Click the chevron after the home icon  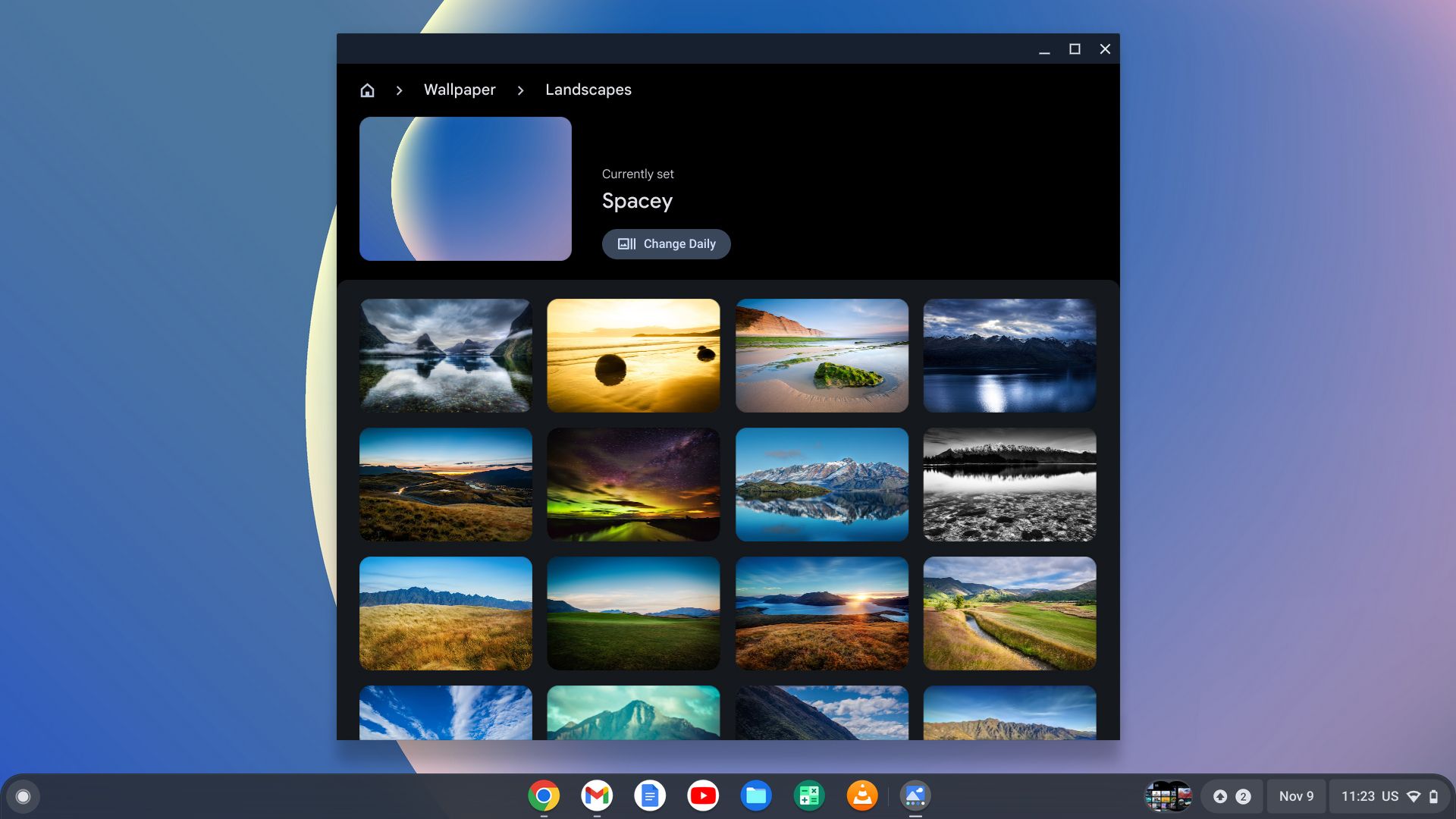point(399,89)
